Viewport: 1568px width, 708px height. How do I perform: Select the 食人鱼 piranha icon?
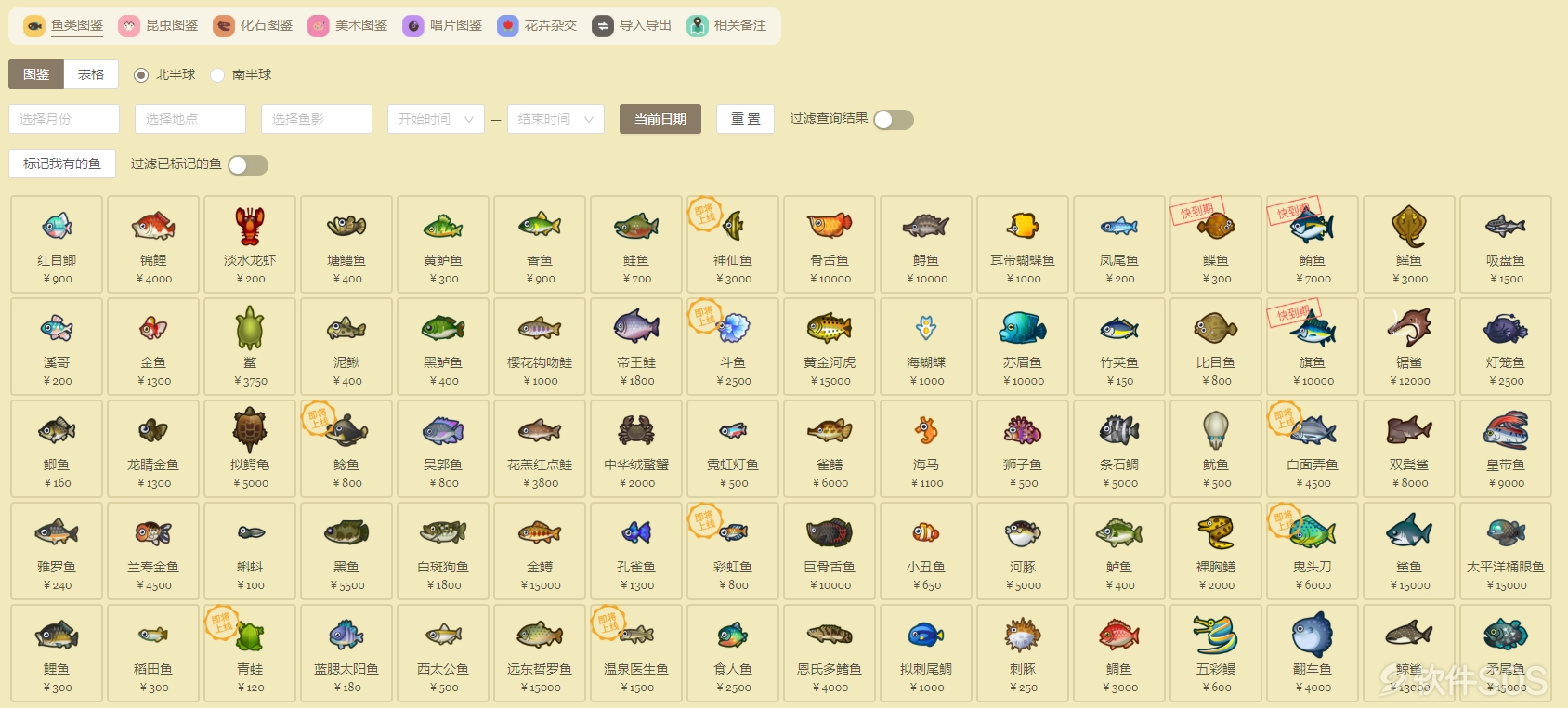coord(733,635)
